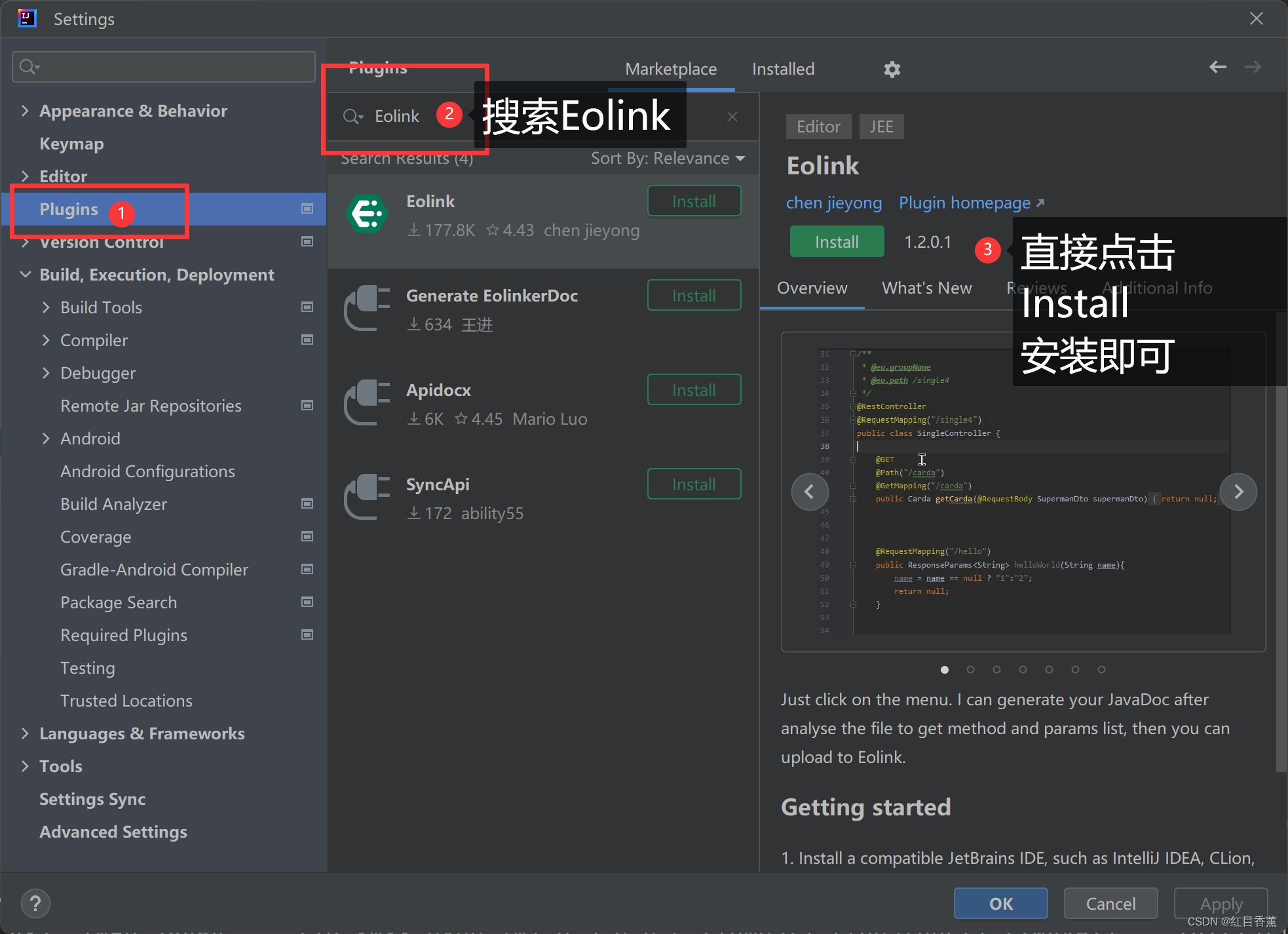Expand Appearance & Behavior tree node
1288x934 pixels.
point(25,111)
